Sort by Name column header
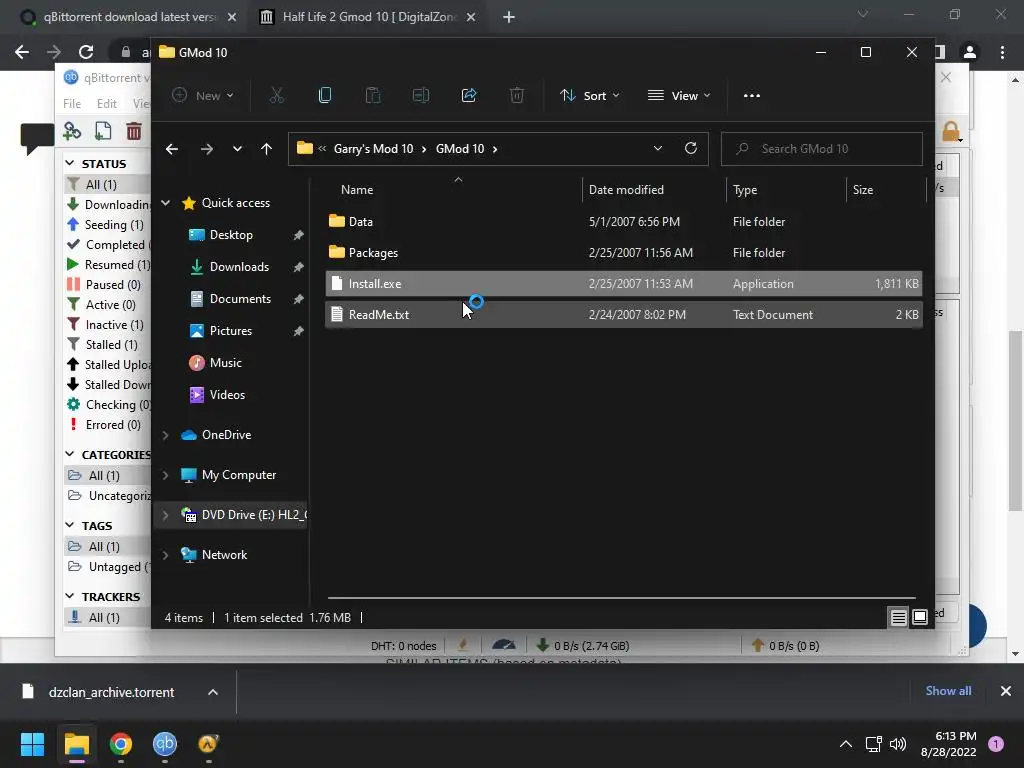Screen dimensions: 1024x768 tap(357, 190)
